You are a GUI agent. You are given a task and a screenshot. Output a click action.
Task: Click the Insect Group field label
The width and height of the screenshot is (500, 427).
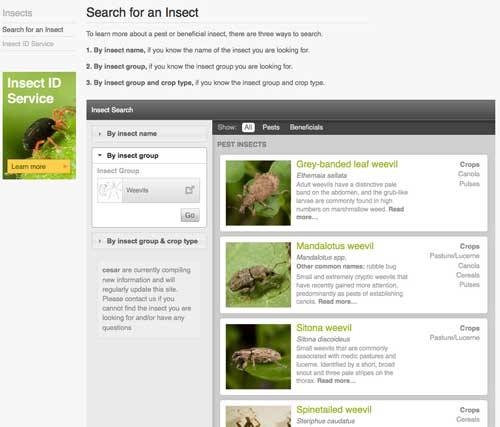click(x=118, y=171)
